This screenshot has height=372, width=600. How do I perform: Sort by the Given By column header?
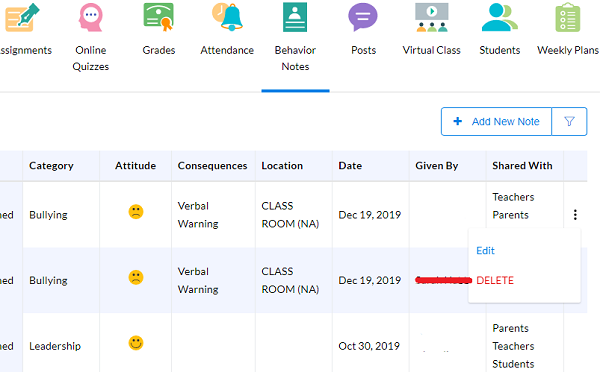[x=437, y=166]
